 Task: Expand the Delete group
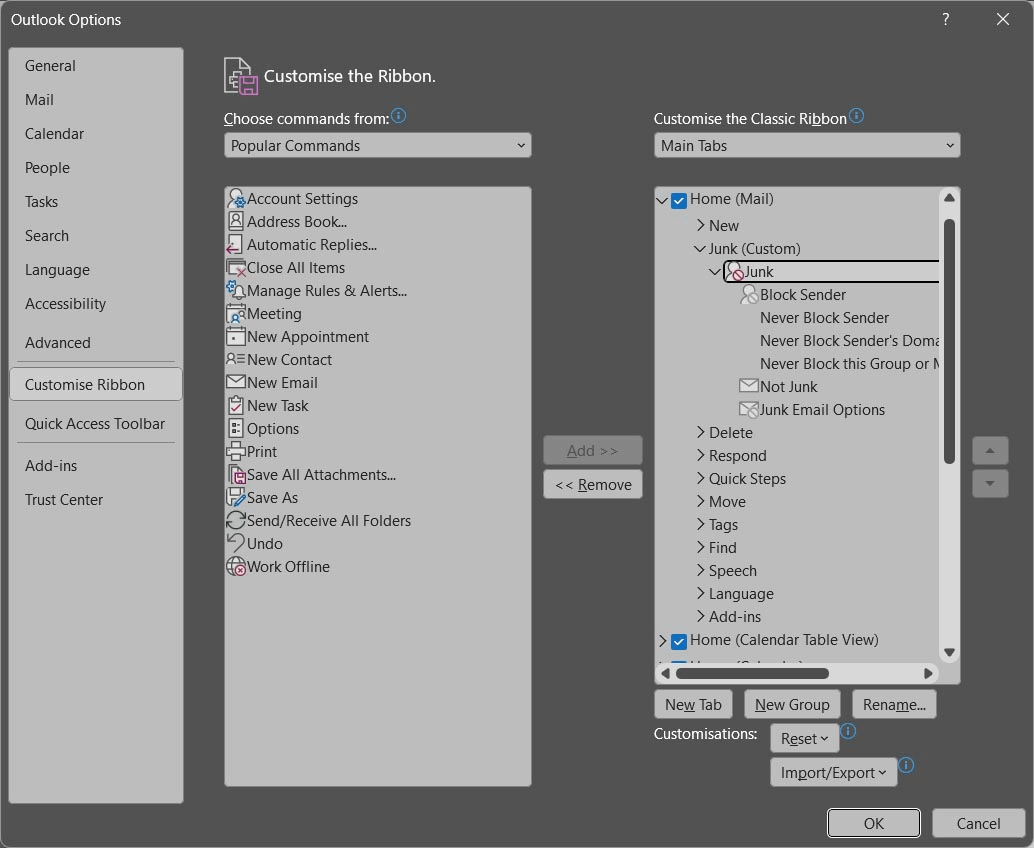[700, 432]
